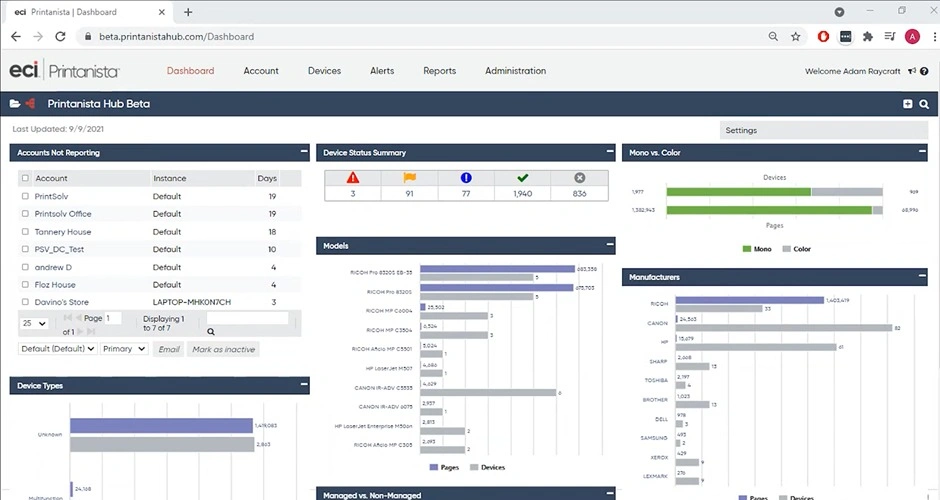The width and height of the screenshot is (940, 500).
Task: Tick the Tannery House checkbox
Action: pos(25,232)
